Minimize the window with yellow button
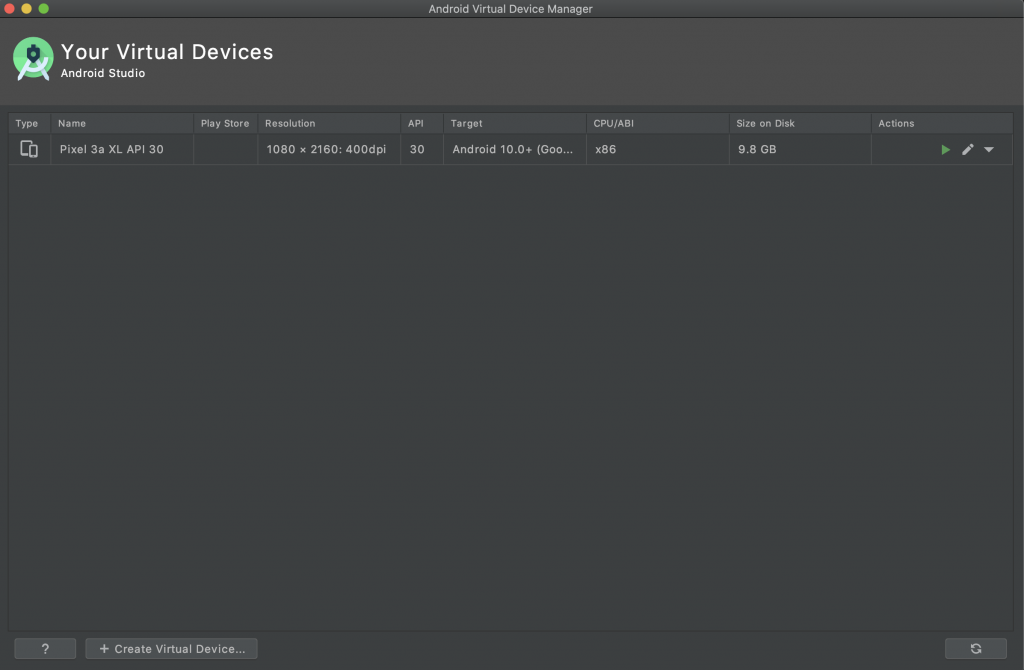The width and height of the screenshot is (1024, 670). [26, 8]
